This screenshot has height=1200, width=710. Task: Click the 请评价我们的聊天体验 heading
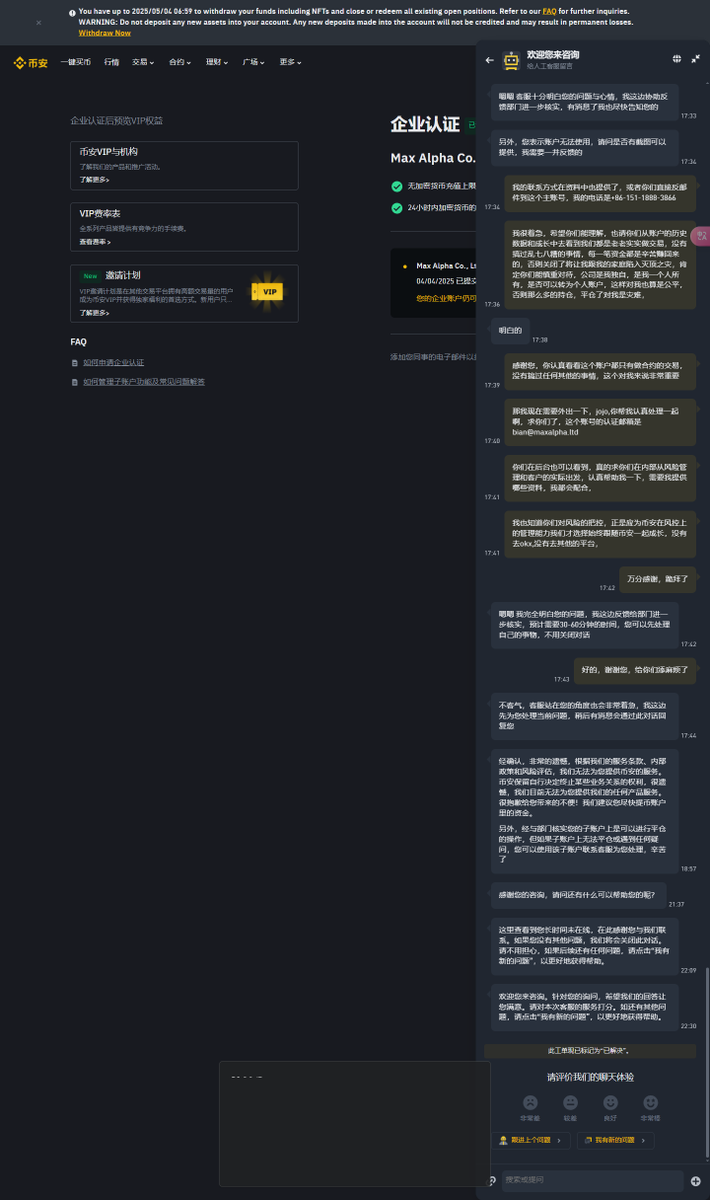(590, 1077)
